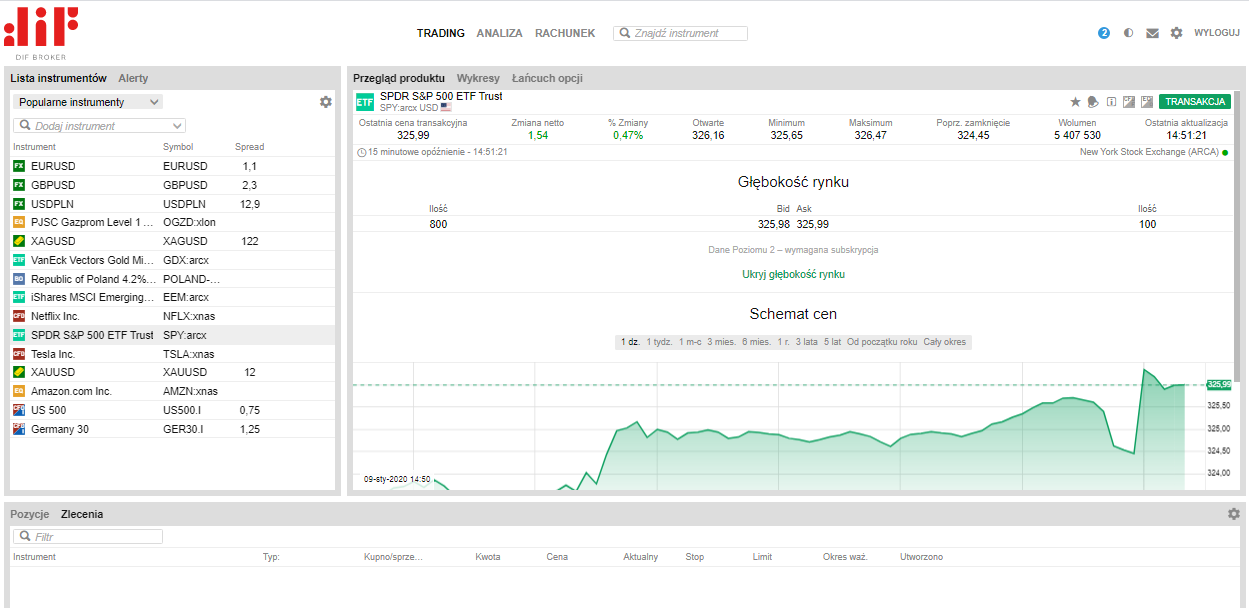
Task: Select the Netflix Inc. instrument row
Action: pos(172,316)
